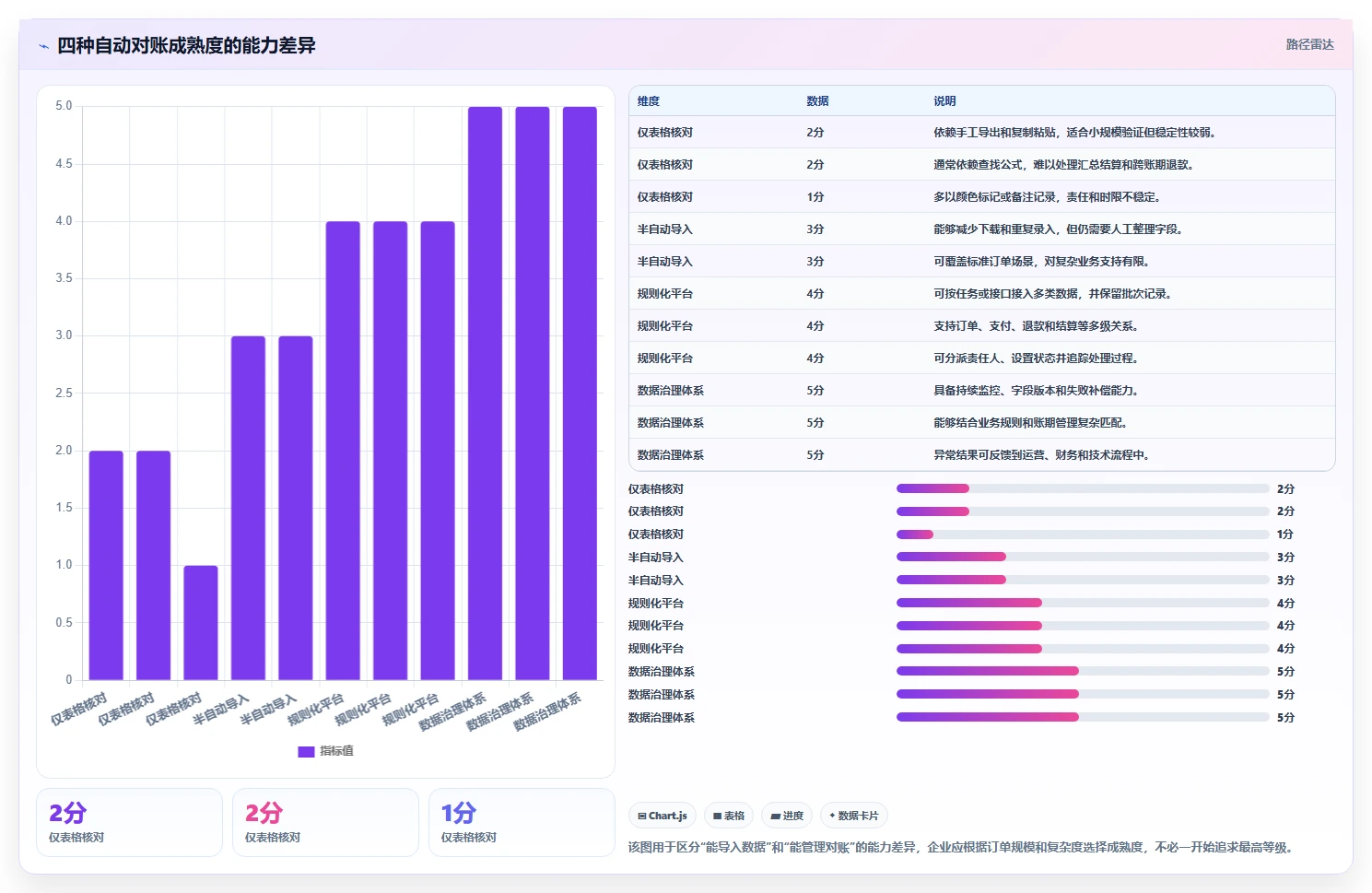
Task: Click the shortest chart bar with value 1.0
Action: (x=201, y=623)
